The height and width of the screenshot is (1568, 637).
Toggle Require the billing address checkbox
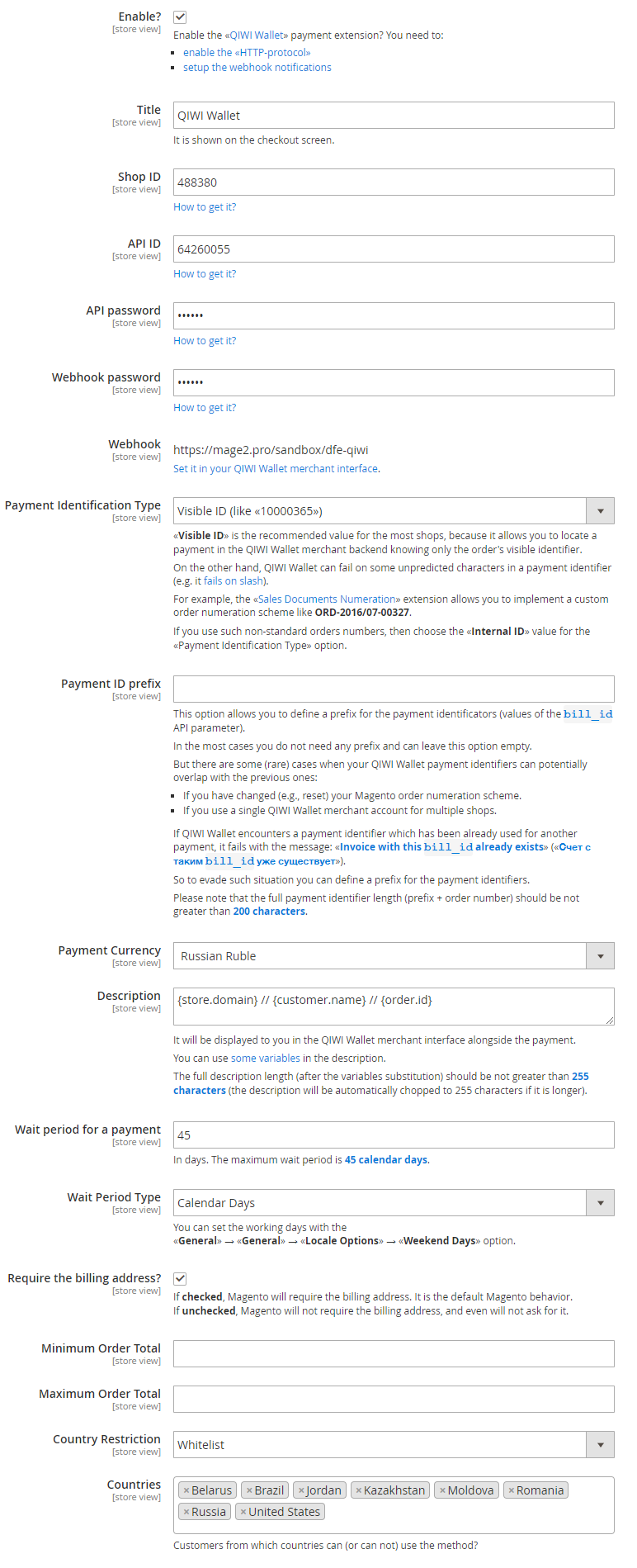pyautogui.click(x=180, y=1278)
